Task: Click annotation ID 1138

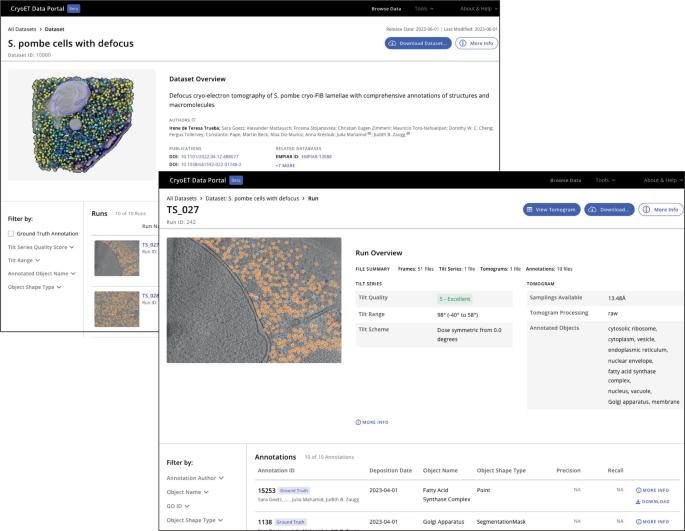Action: click(265, 522)
